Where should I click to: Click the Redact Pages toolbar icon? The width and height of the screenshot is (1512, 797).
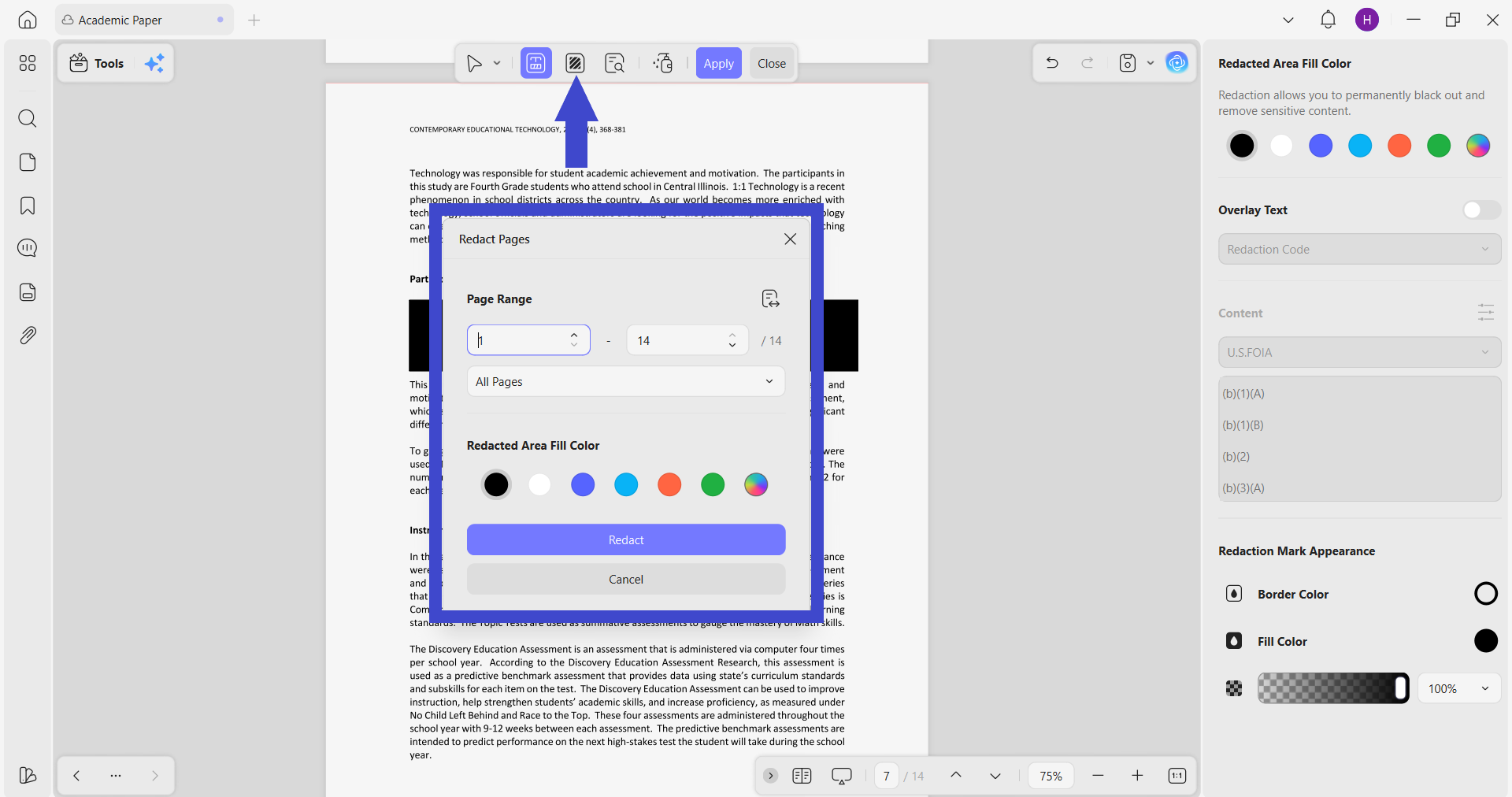[x=575, y=63]
